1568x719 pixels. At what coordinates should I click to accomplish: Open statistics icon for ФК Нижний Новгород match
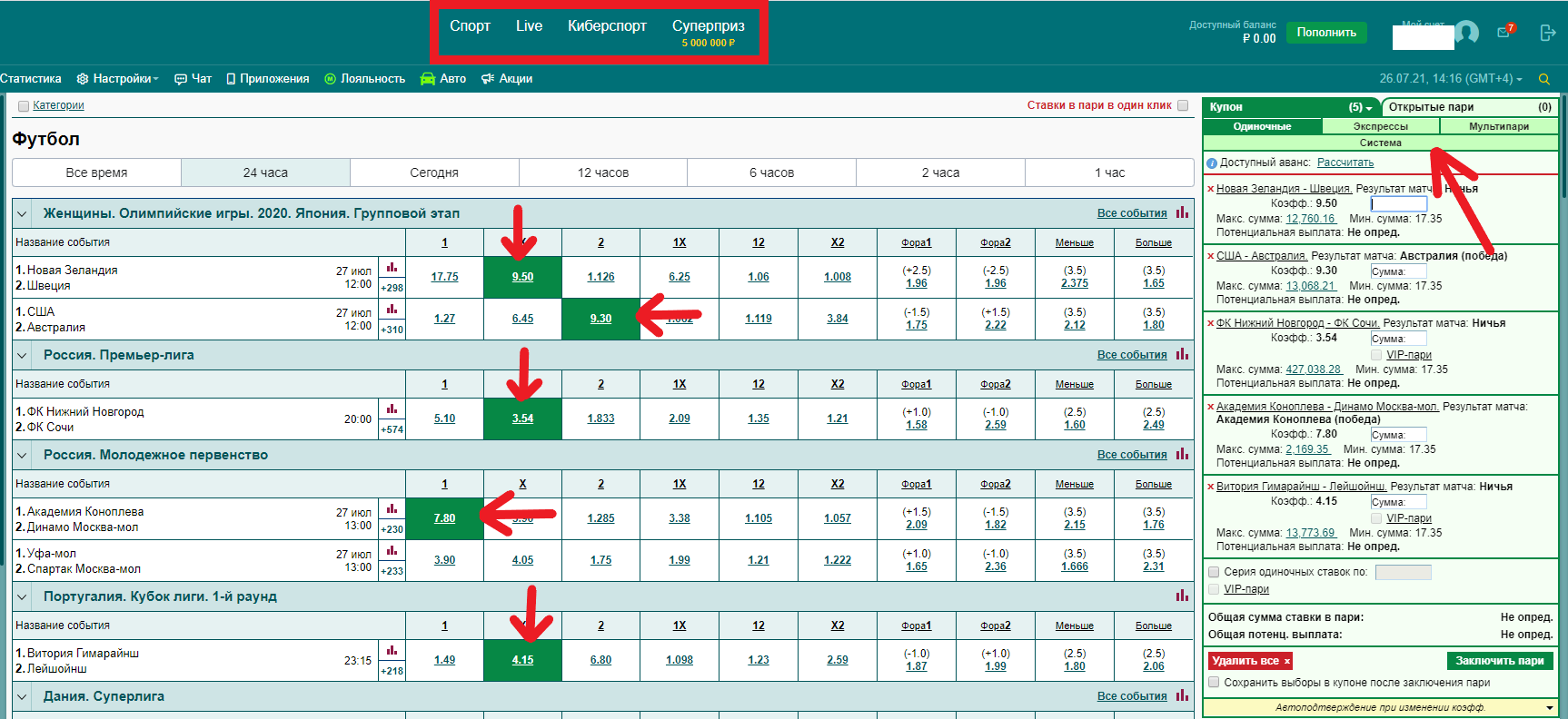click(392, 409)
